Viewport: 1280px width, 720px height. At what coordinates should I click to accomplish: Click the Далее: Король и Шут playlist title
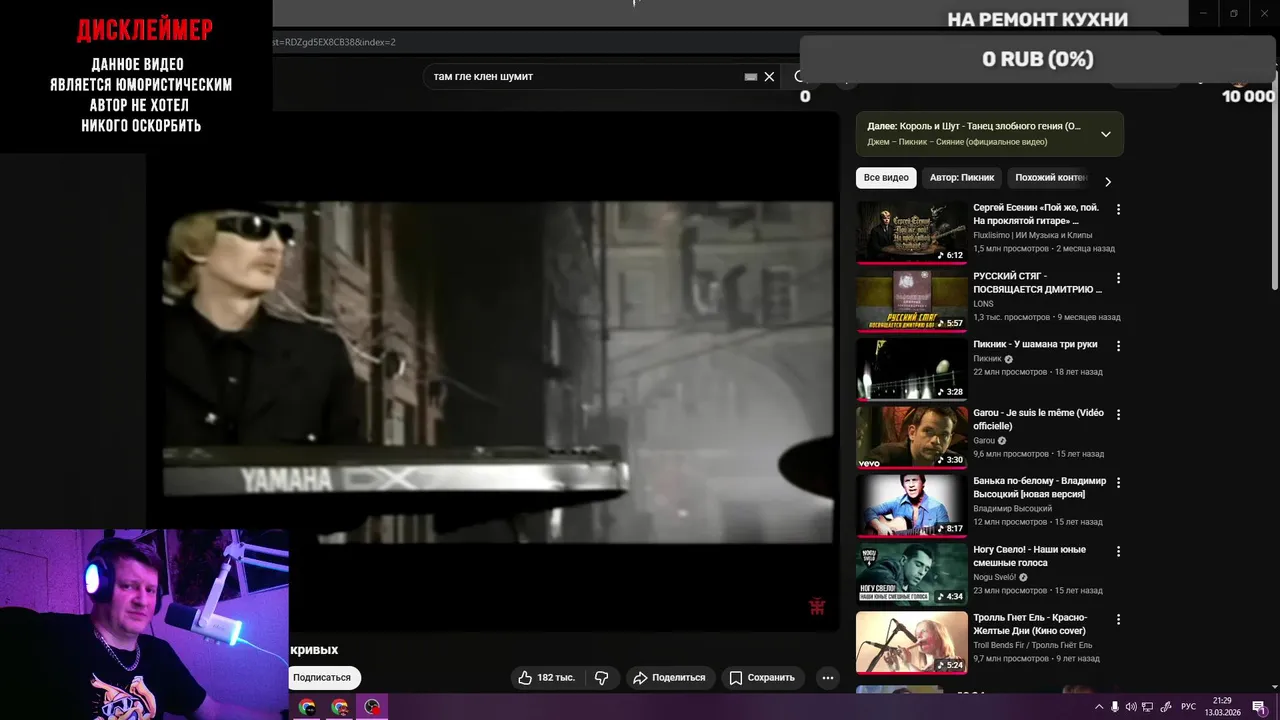click(x=974, y=127)
